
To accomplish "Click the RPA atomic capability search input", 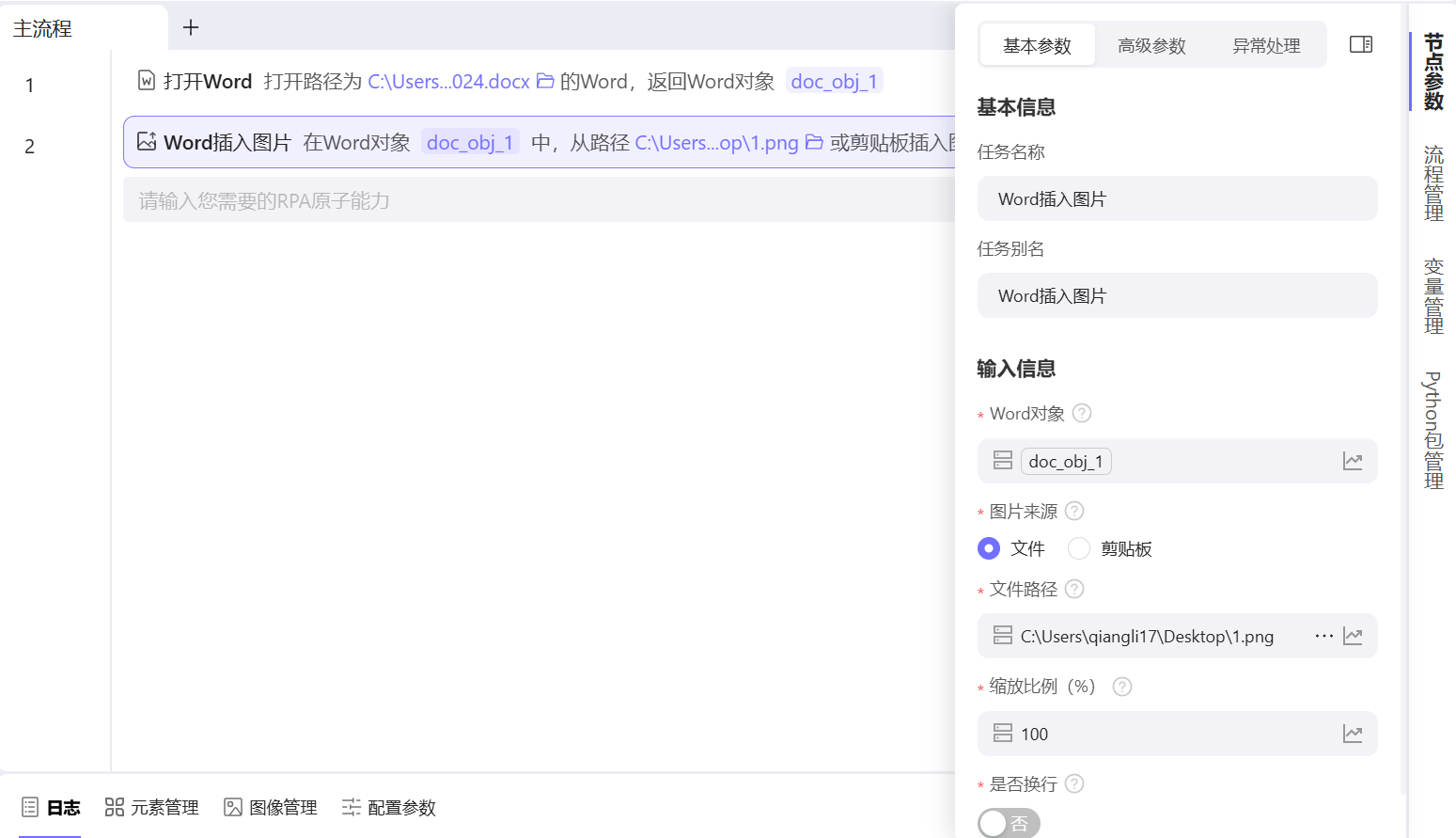I will tap(376, 199).
